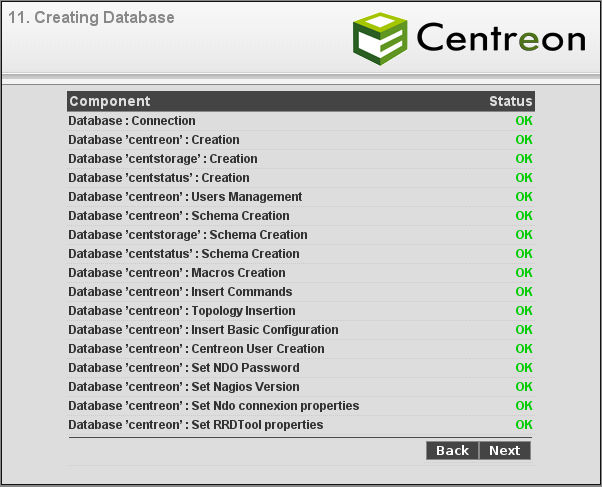
Task: Select the 'Macros Creation' row text
Action: [177, 273]
